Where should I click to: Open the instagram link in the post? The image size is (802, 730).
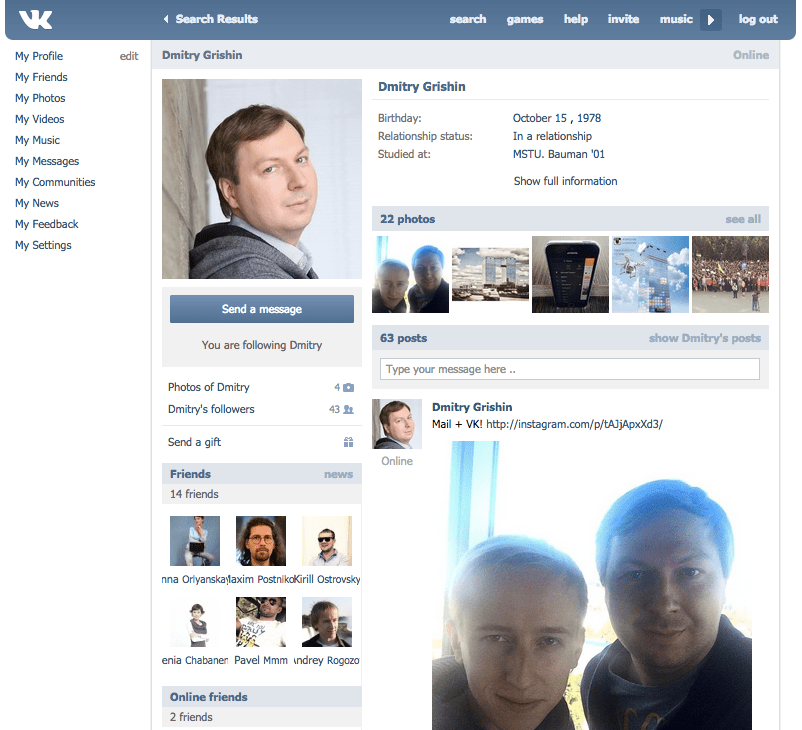click(x=574, y=424)
